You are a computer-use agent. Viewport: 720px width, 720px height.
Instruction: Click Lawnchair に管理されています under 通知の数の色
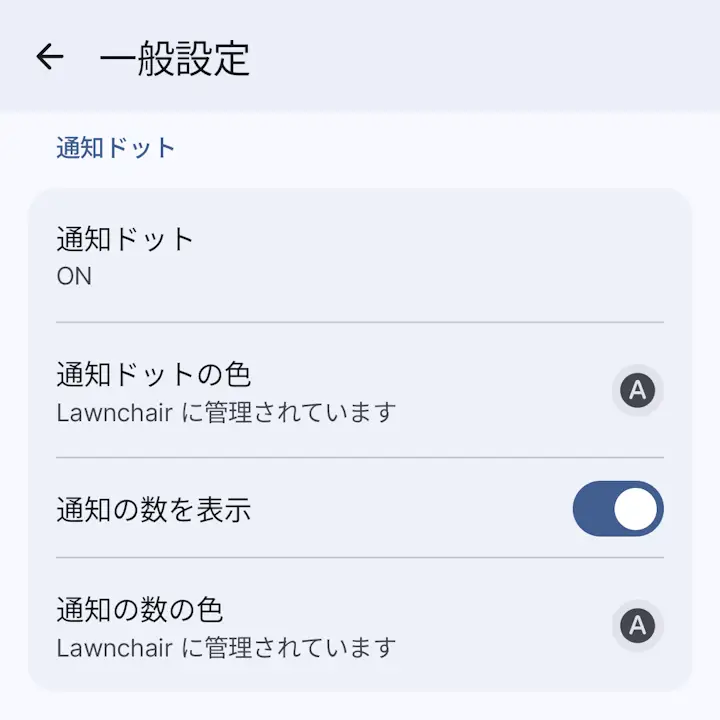[226, 647]
